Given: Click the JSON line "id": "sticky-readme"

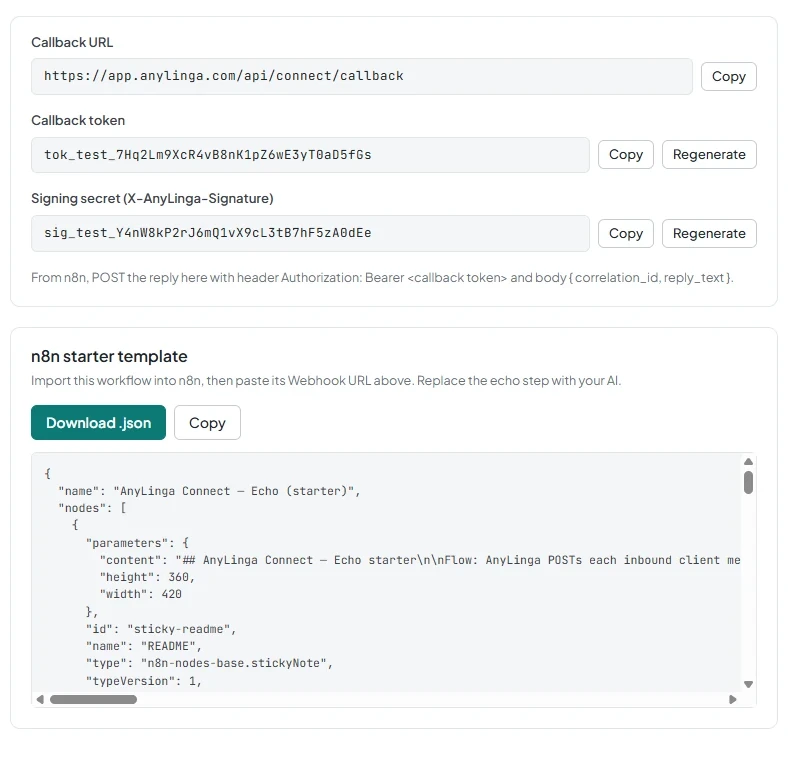Looking at the screenshot, I should pyautogui.click(x=161, y=629).
